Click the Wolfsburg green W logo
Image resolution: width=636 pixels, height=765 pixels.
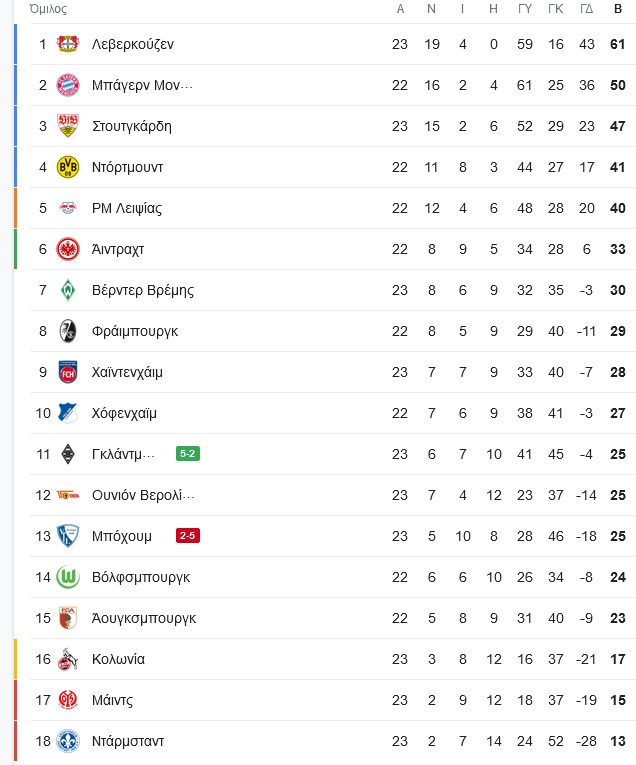coord(68,577)
